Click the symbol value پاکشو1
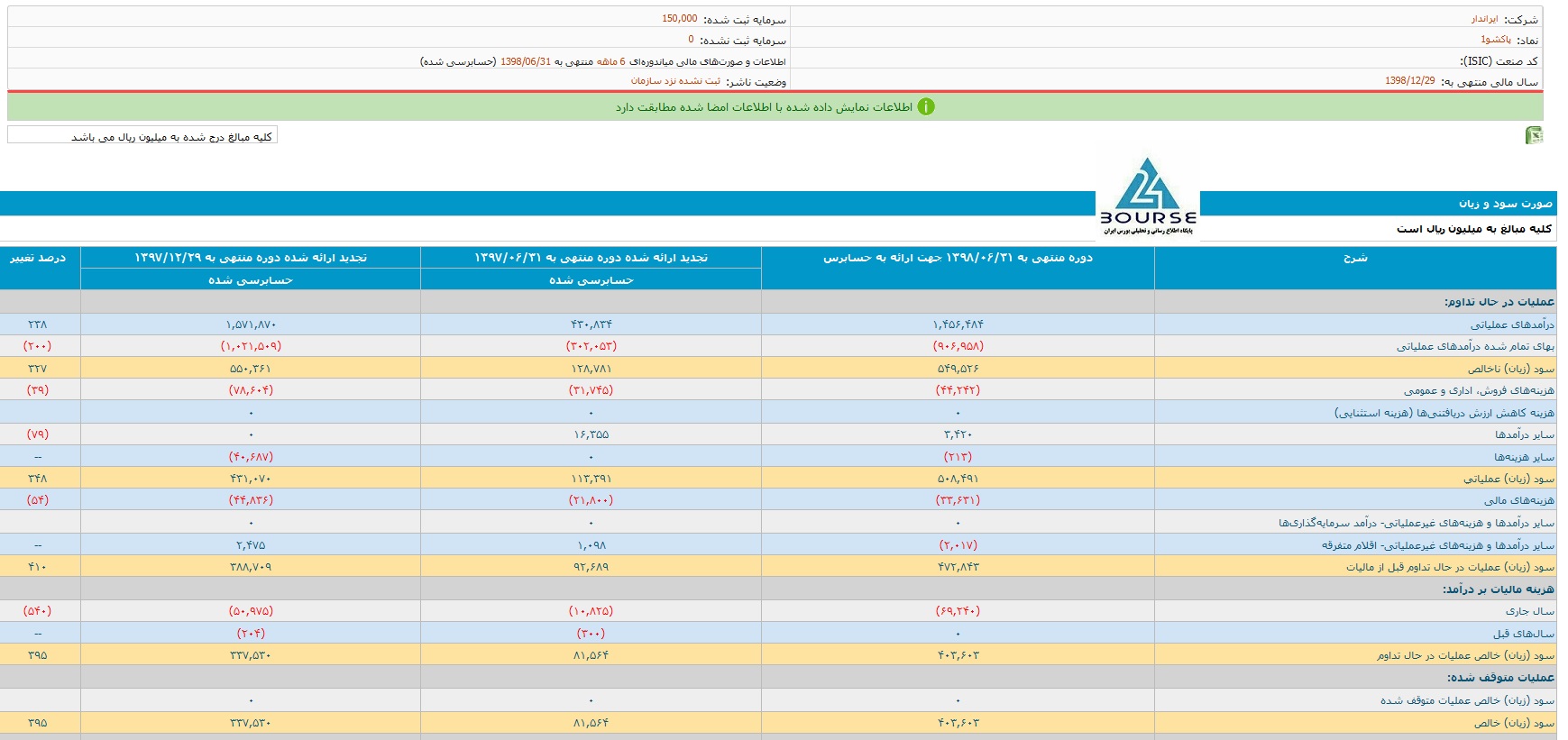Viewport: 1568px width, 740px height. pos(1496,40)
